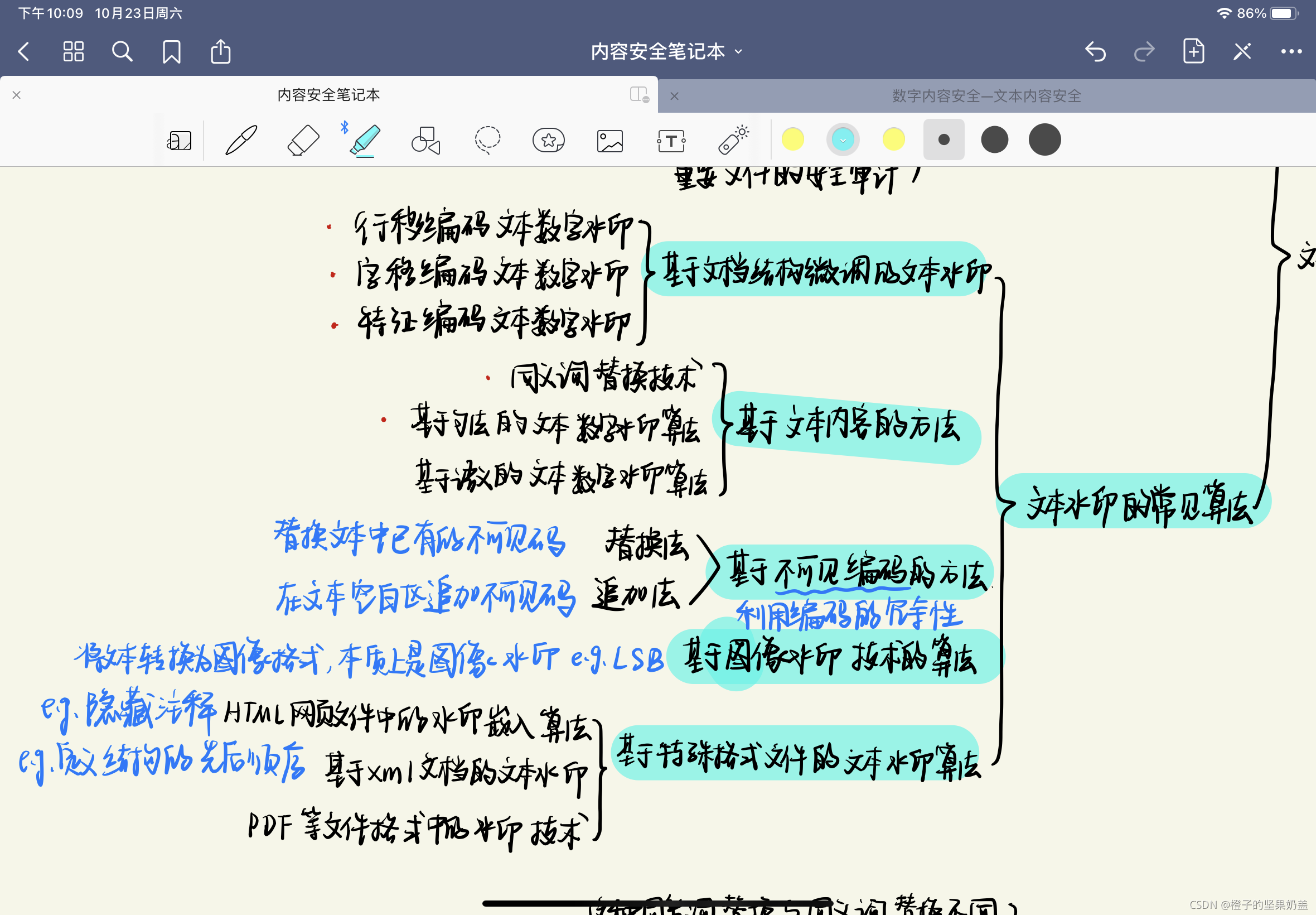This screenshot has height=915, width=1316.
Task: Open the share export icon
Action: (221, 51)
